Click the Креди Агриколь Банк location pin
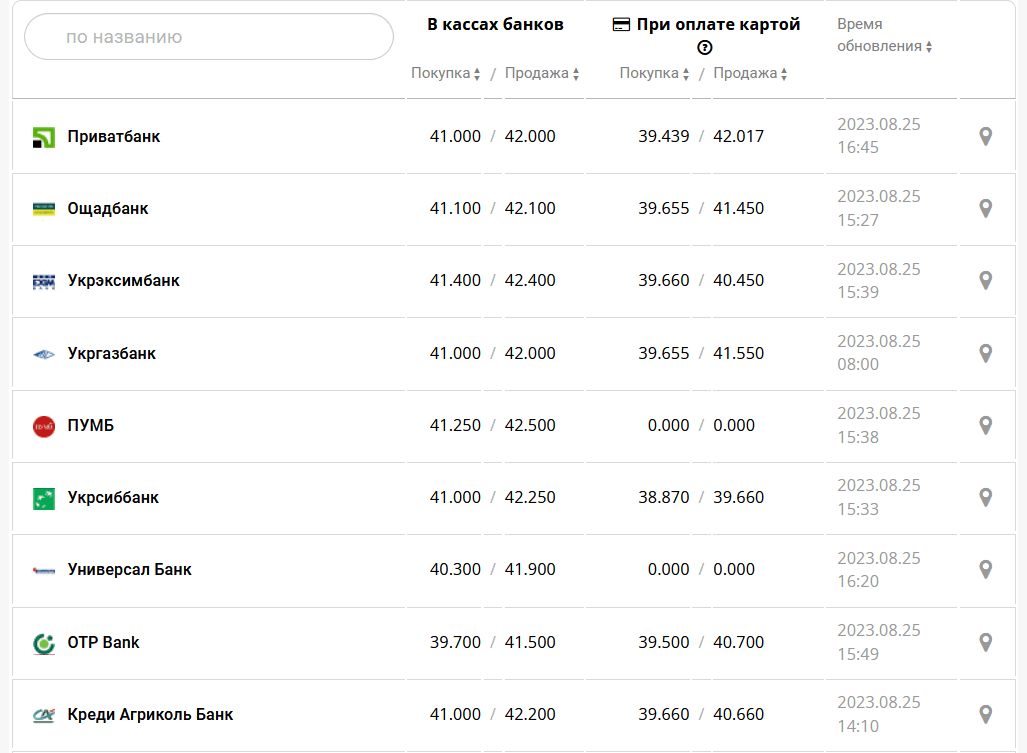 point(985,714)
